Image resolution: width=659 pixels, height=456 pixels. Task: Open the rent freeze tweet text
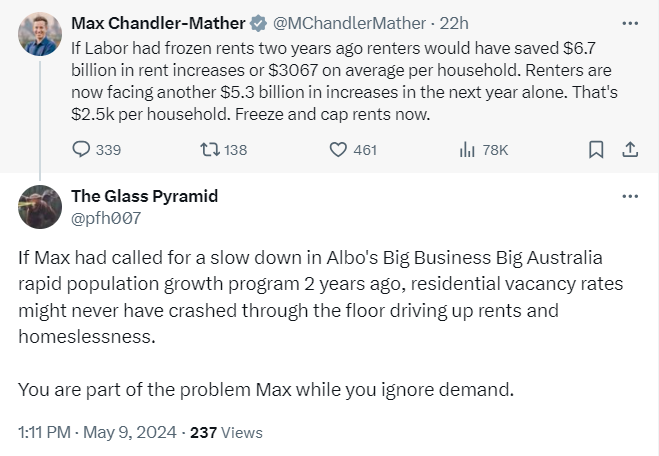pyautogui.click(x=340, y=78)
